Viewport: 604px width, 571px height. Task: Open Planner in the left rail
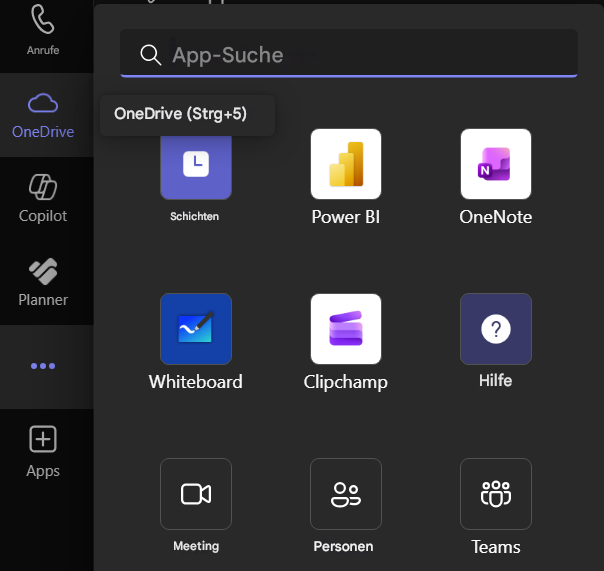click(43, 282)
